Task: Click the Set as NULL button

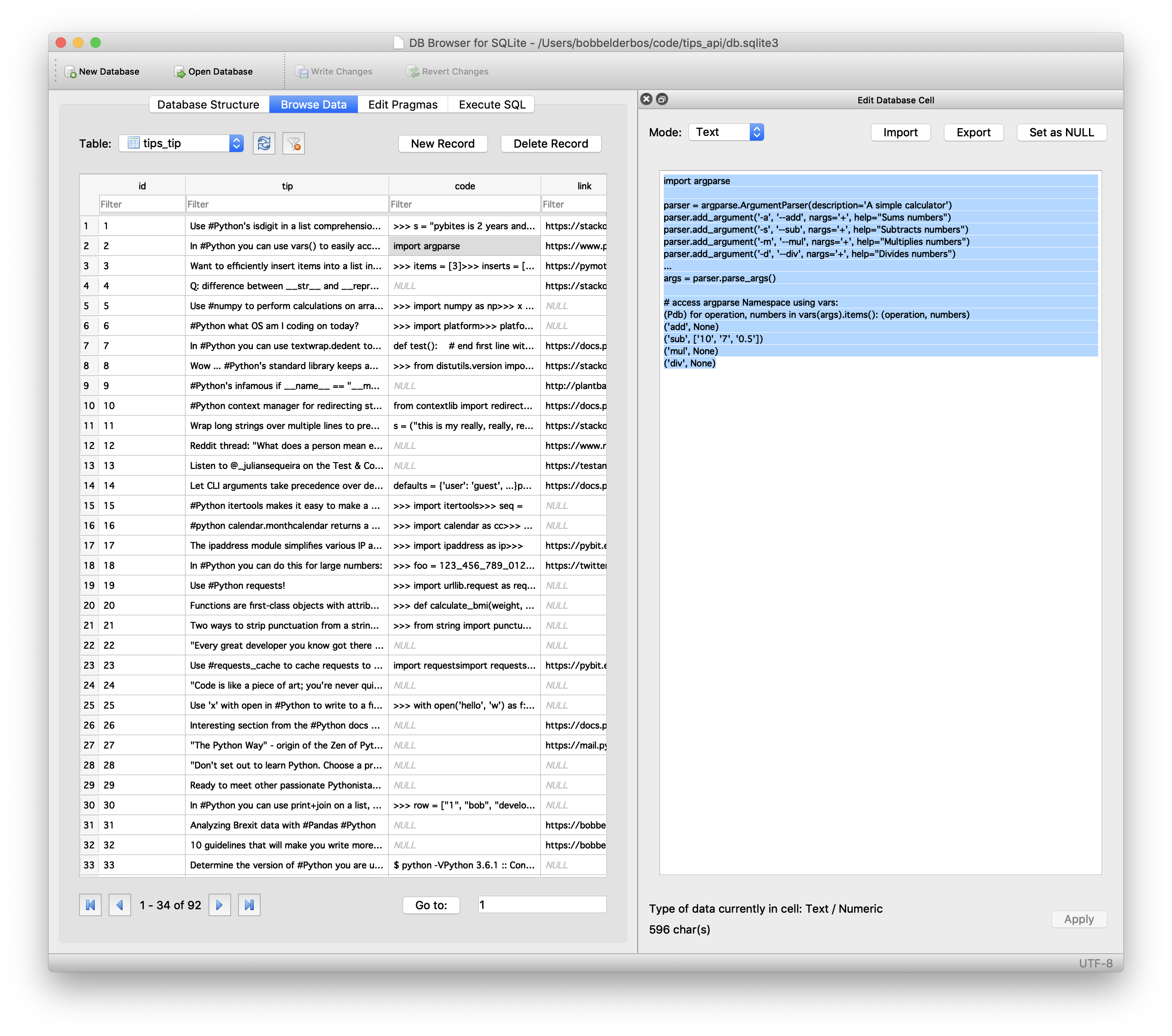Action: coord(1061,132)
